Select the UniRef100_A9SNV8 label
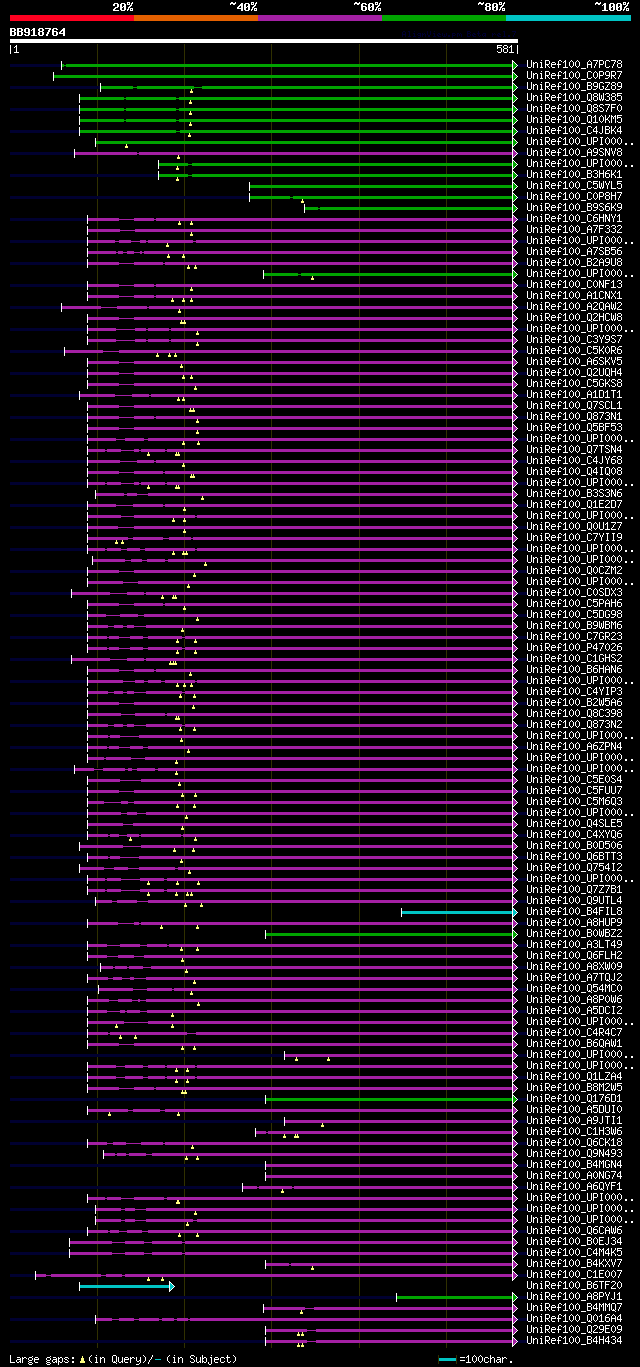The image size is (640, 1367). pos(574,152)
